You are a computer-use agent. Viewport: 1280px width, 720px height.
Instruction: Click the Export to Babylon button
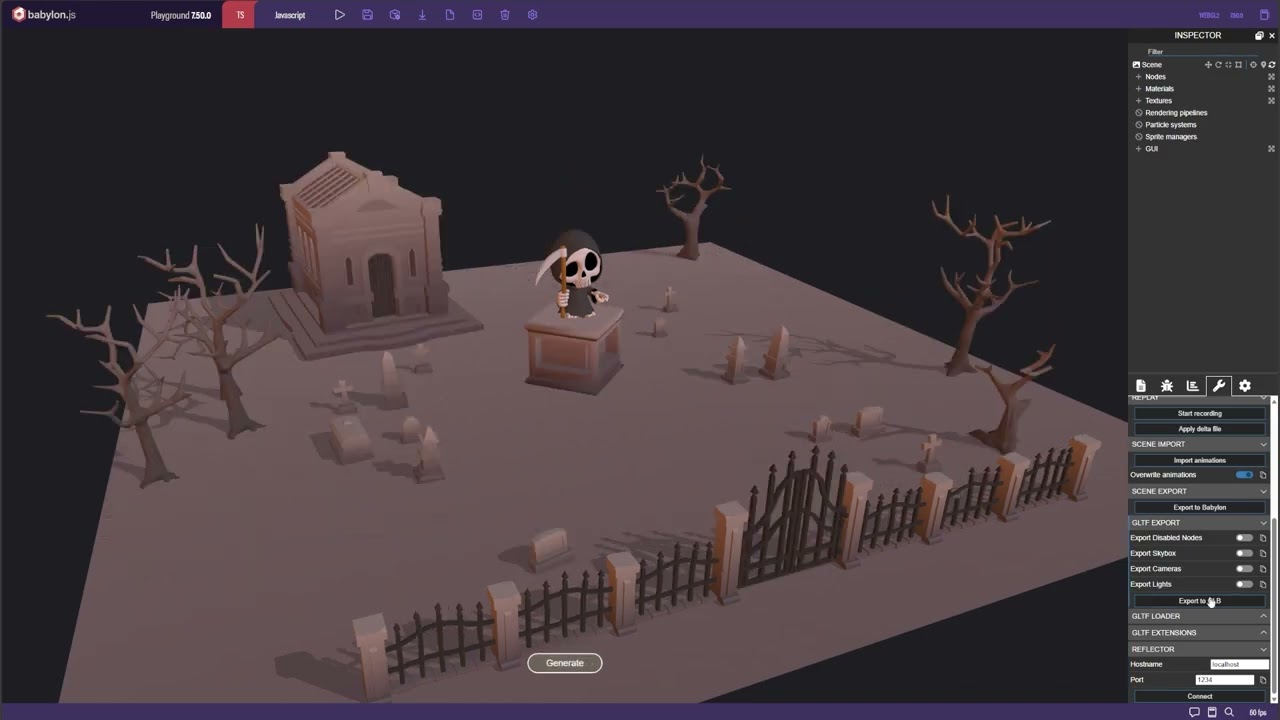coord(1200,507)
